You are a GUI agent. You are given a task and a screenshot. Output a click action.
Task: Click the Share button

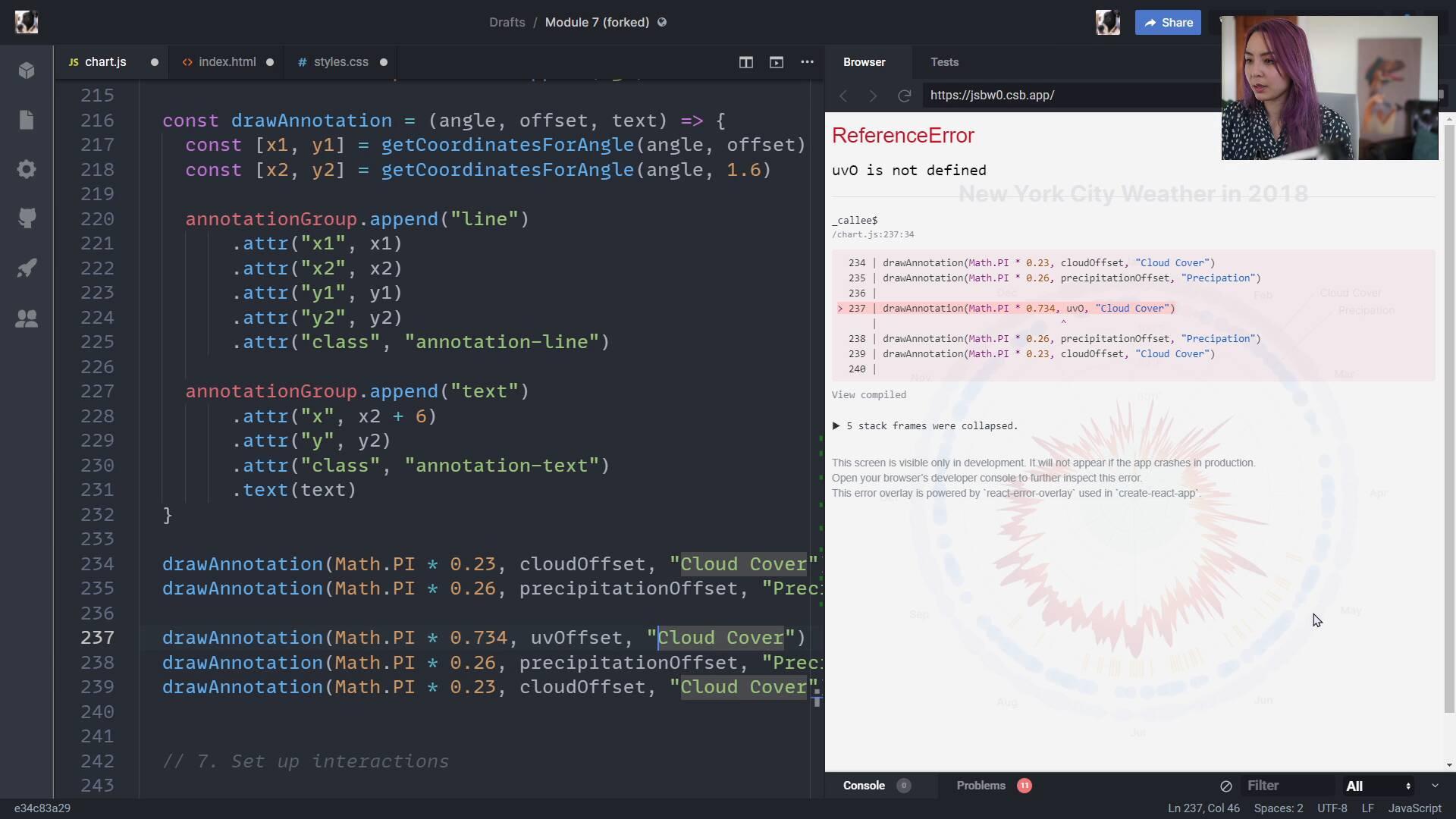(1168, 23)
